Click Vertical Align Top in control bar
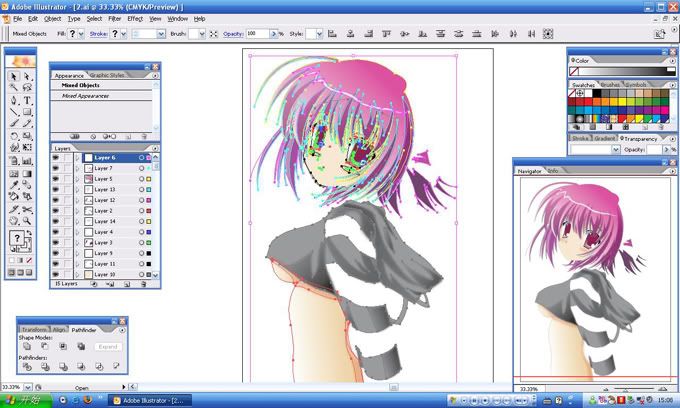The image size is (680, 408). point(386,33)
